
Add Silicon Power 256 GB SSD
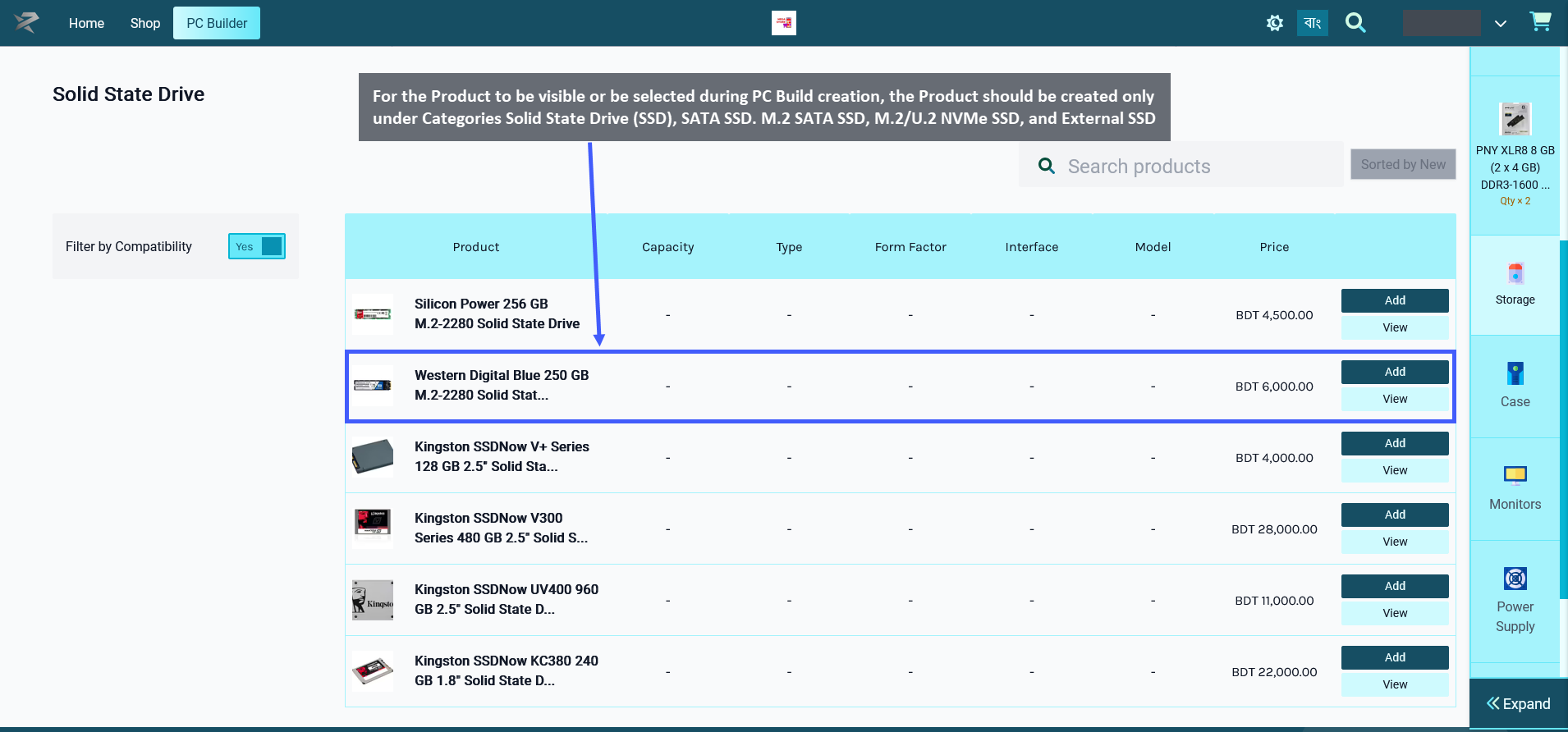pos(1395,300)
